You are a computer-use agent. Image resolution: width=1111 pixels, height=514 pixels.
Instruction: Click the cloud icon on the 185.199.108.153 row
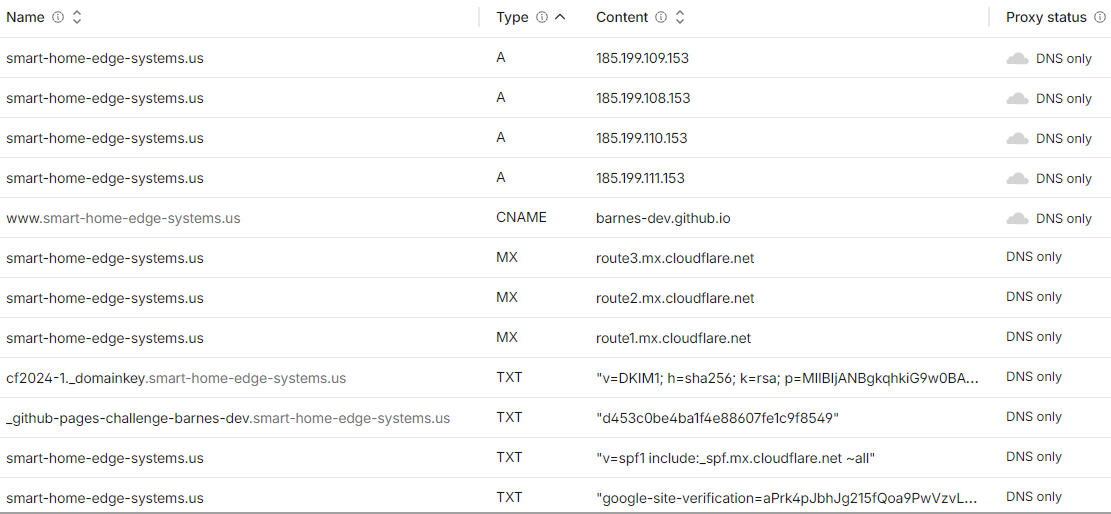1017,99
